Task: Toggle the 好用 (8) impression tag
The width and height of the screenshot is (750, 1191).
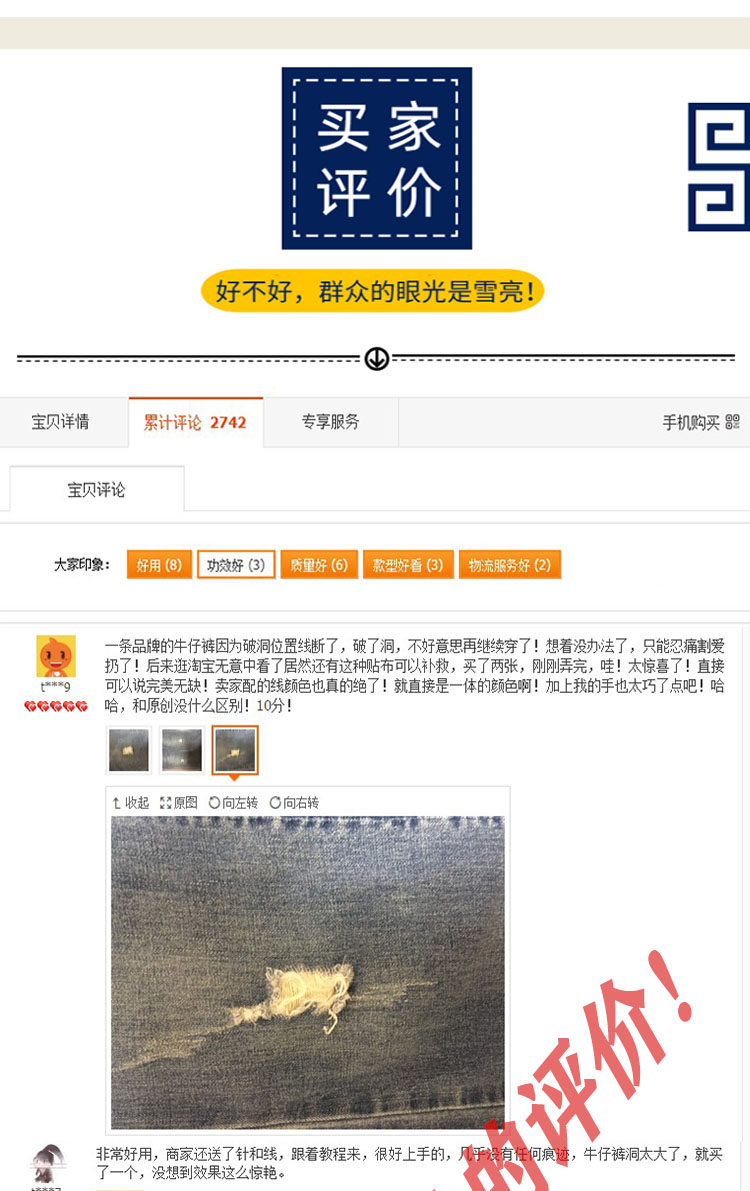Action: pos(159,565)
